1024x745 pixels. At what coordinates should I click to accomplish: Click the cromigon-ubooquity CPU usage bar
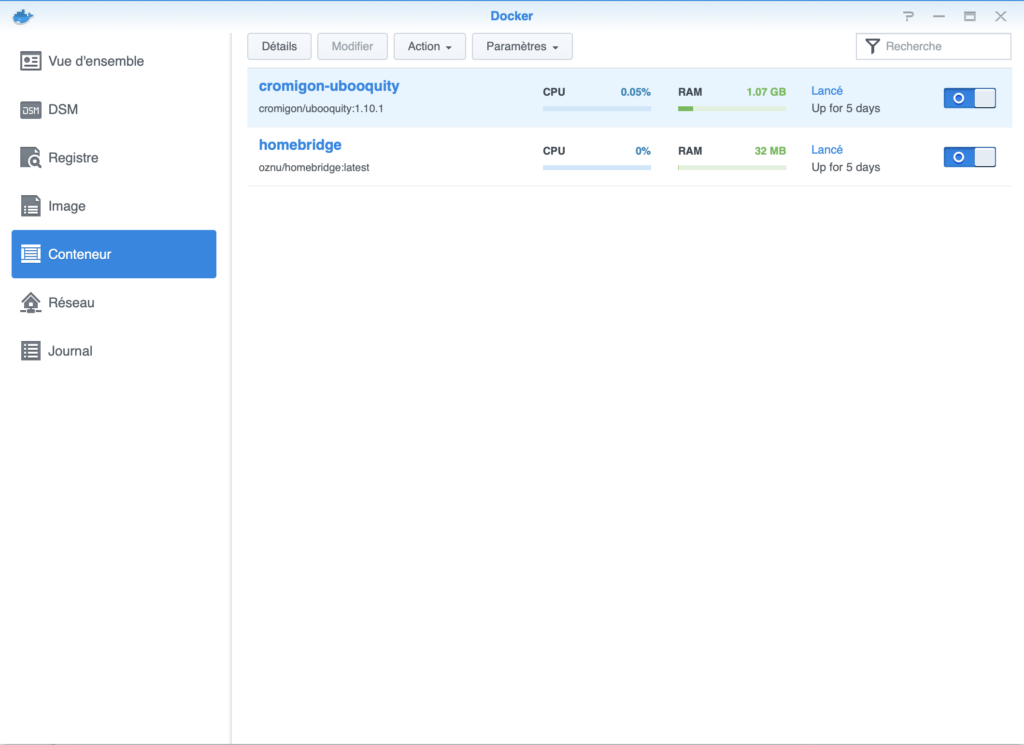(x=597, y=109)
